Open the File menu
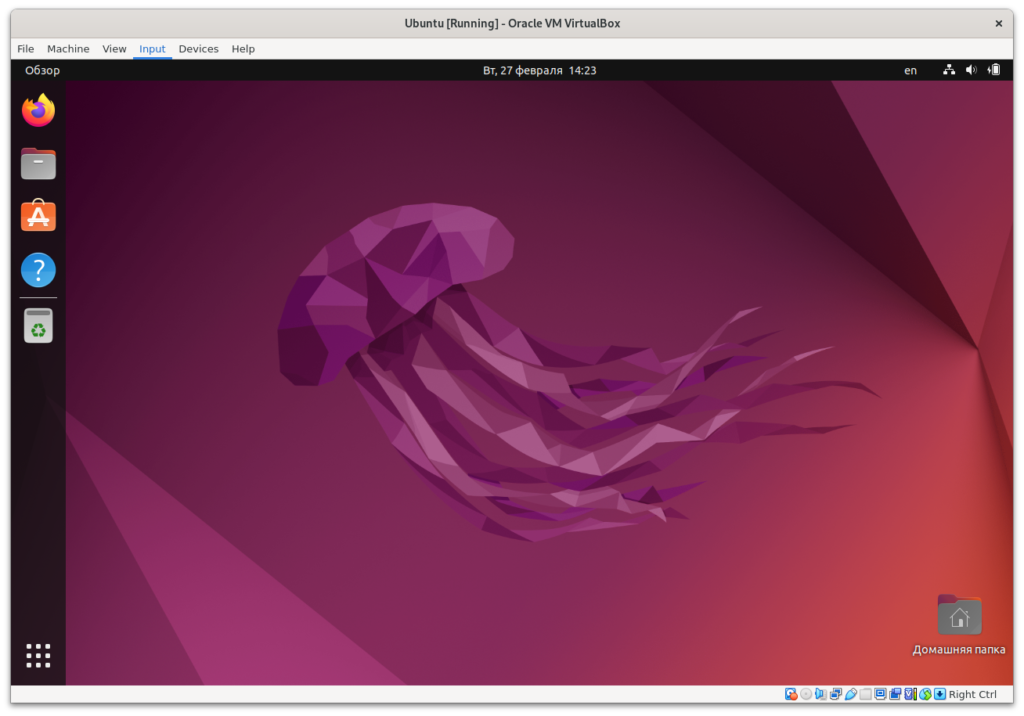This screenshot has height=716, width=1024. (25, 49)
